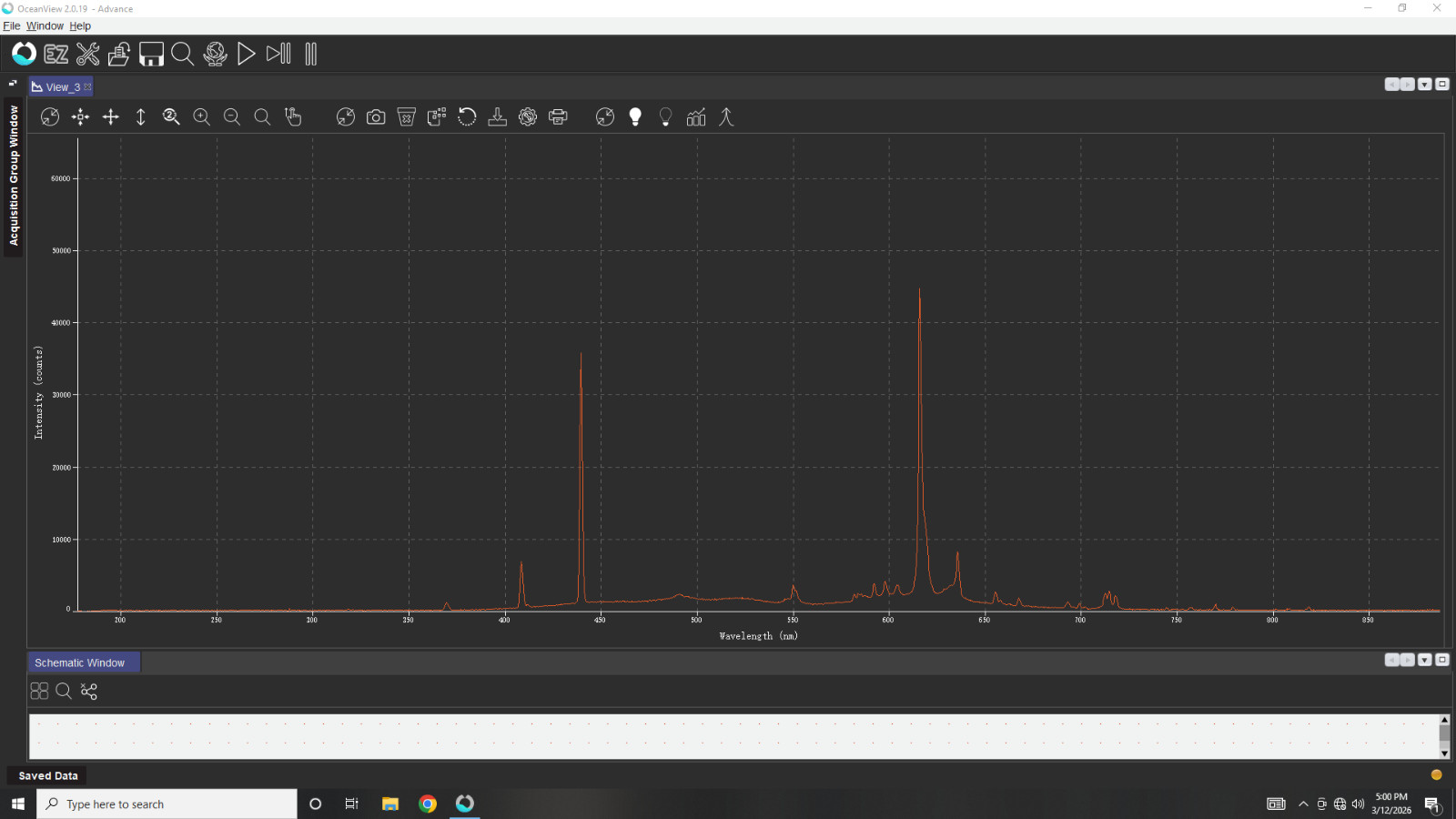1456x819 pixels.
Task: Open the Schematic panel's down-arrow tab list
Action: pyautogui.click(x=1425, y=660)
